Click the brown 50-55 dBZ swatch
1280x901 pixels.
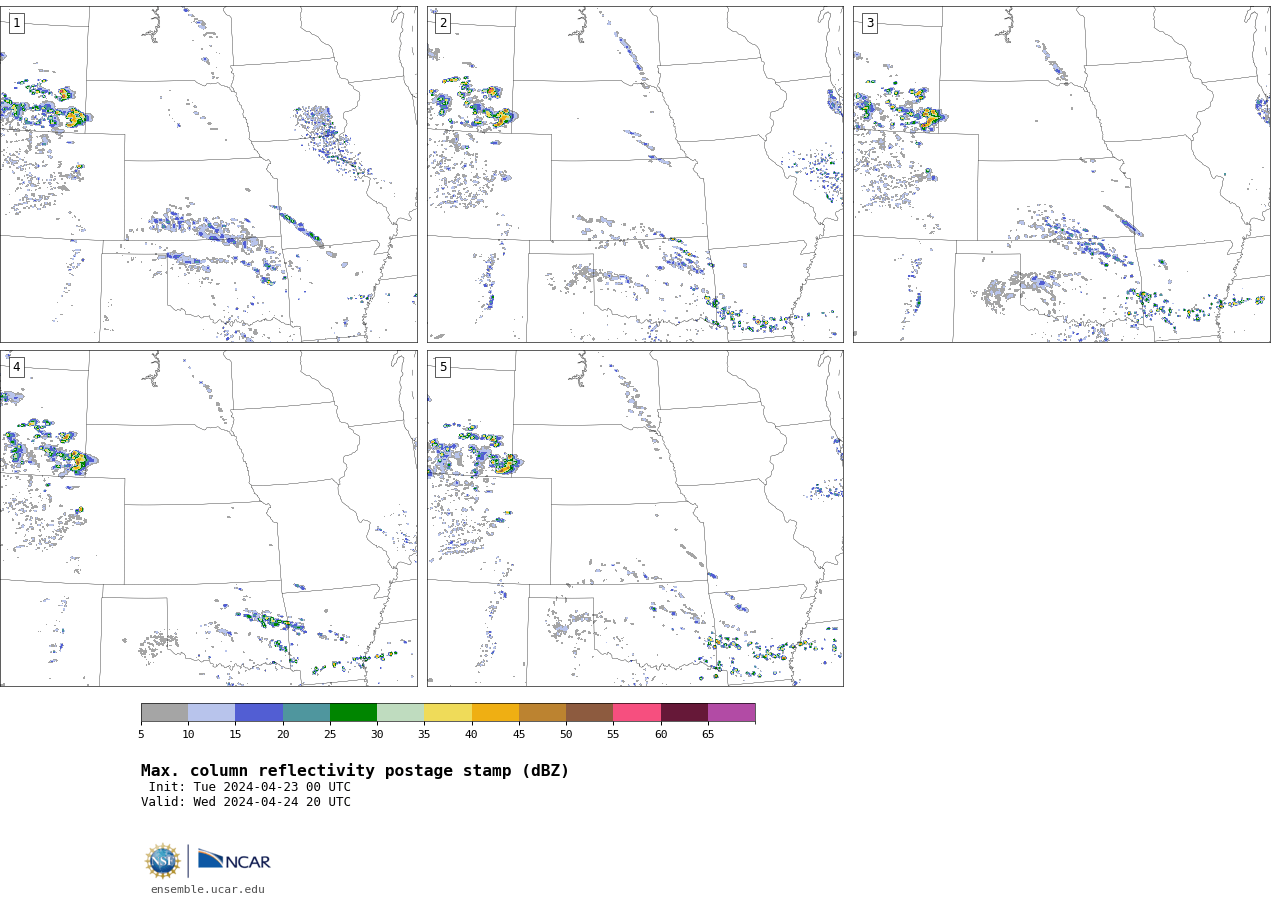589,712
